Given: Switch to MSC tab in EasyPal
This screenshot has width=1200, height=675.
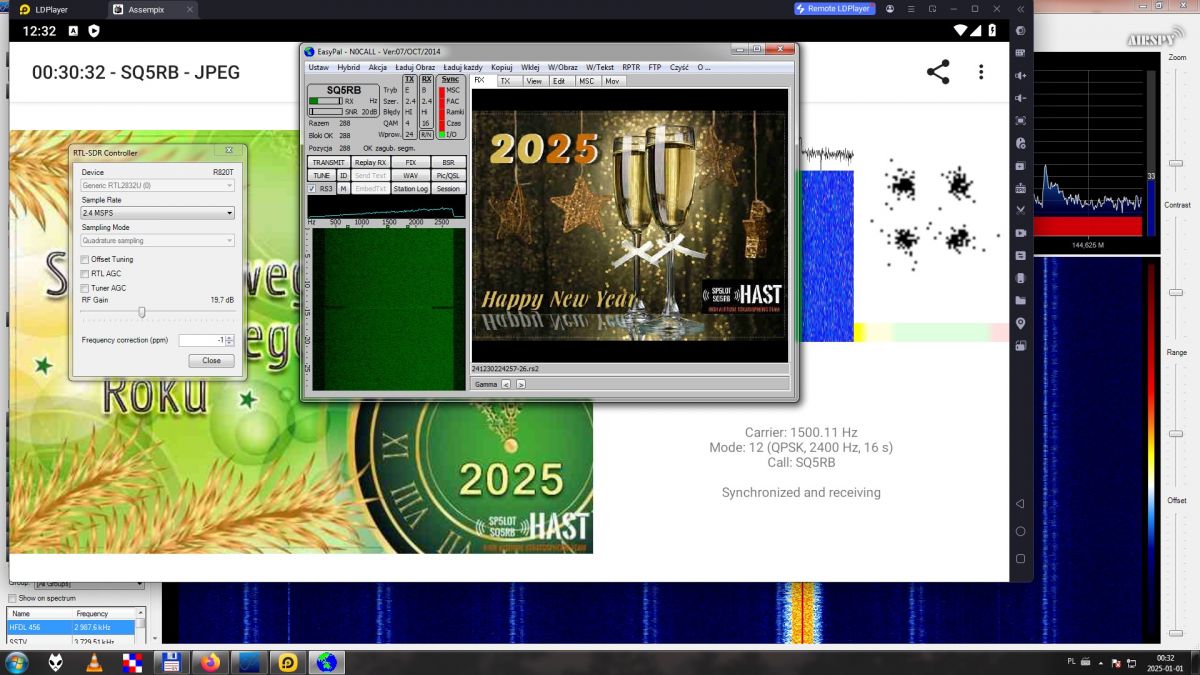Looking at the screenshot, I should 586,81.
